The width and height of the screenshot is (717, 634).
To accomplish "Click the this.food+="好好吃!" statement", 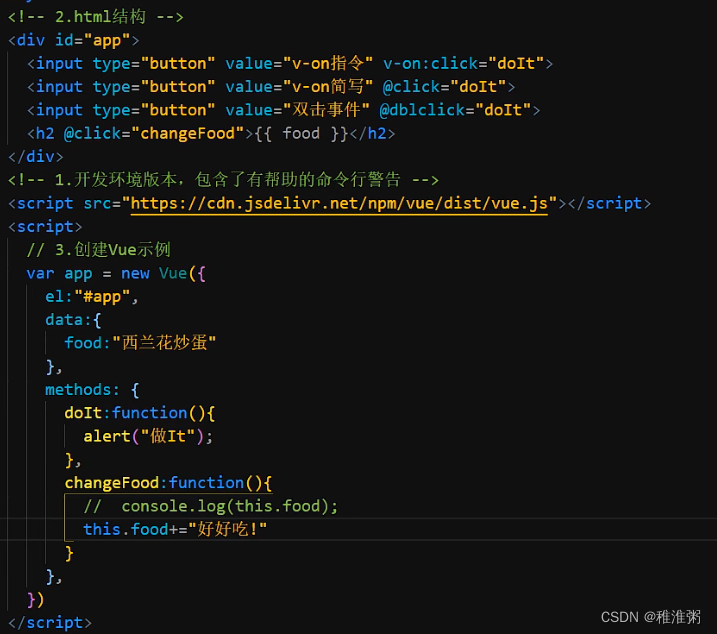I will click(175, 529).
